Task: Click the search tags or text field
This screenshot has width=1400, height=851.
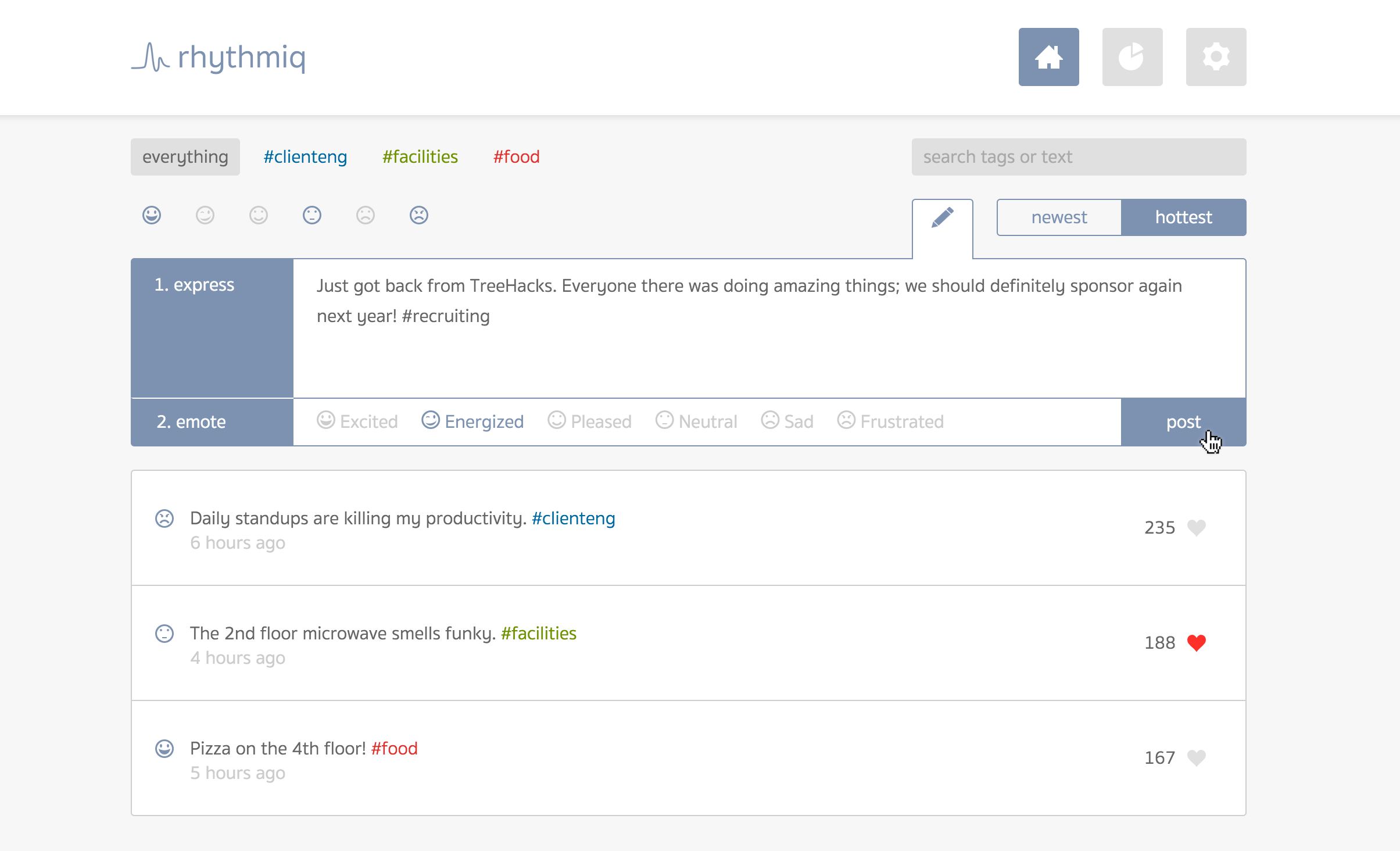Action: (x=1079, y=157)
